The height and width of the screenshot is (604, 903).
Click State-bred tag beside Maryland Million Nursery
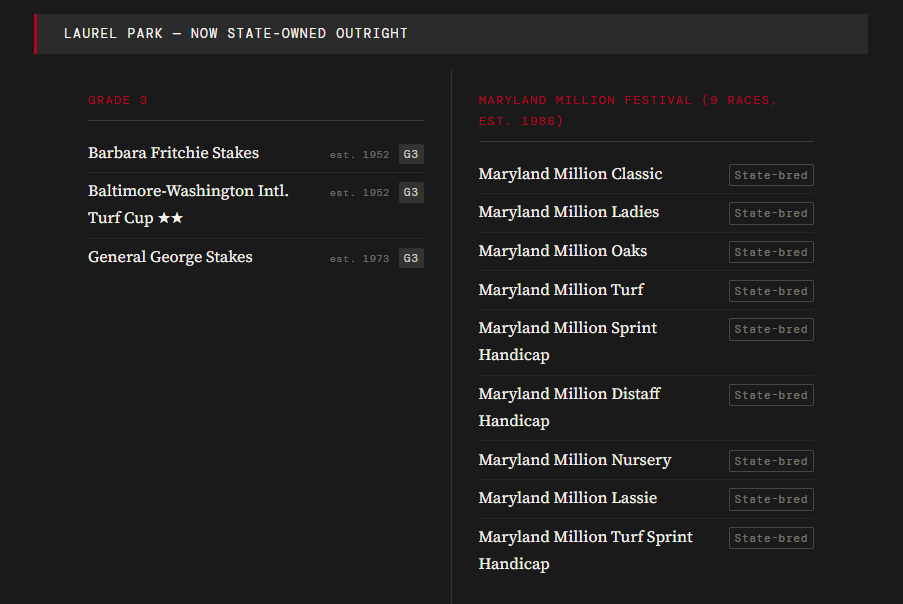coord(771,461)
